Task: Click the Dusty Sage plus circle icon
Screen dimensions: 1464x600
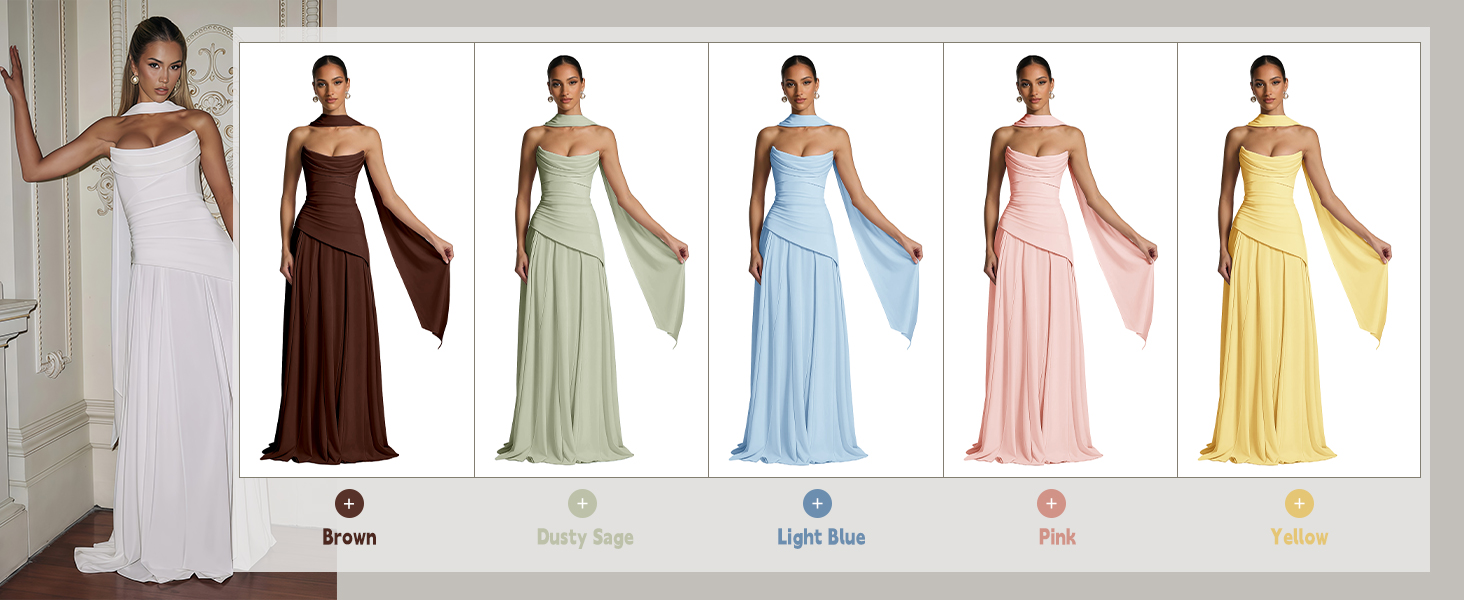Action: click(583, 503)
